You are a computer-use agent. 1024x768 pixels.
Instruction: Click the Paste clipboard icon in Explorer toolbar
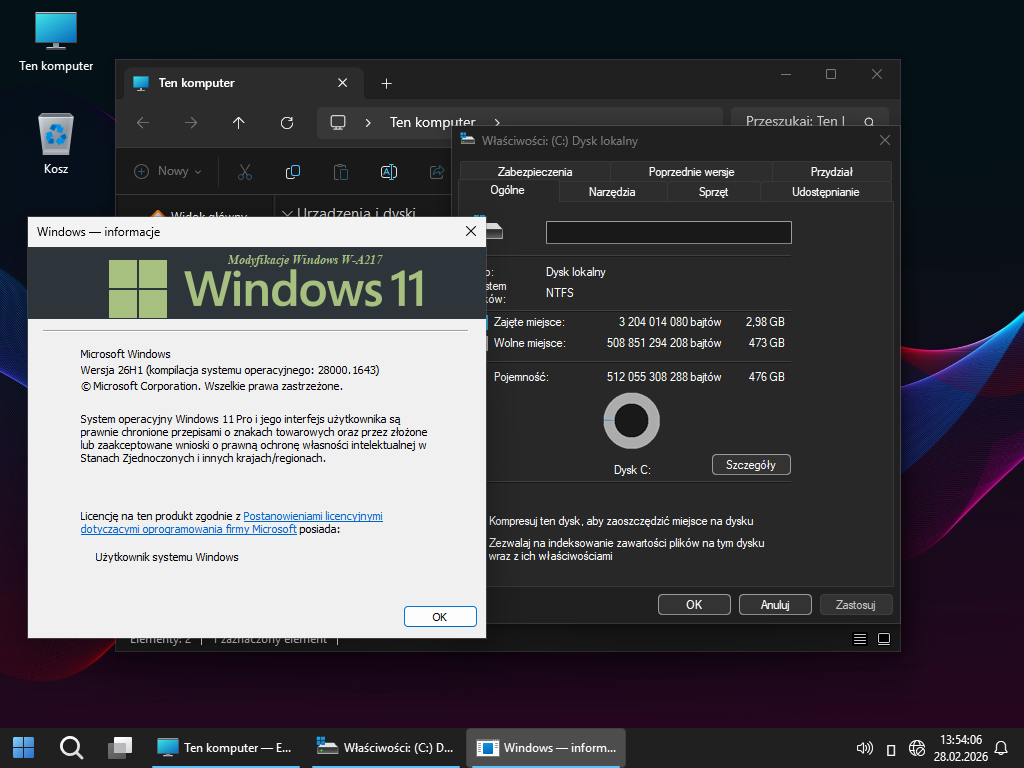341,172
